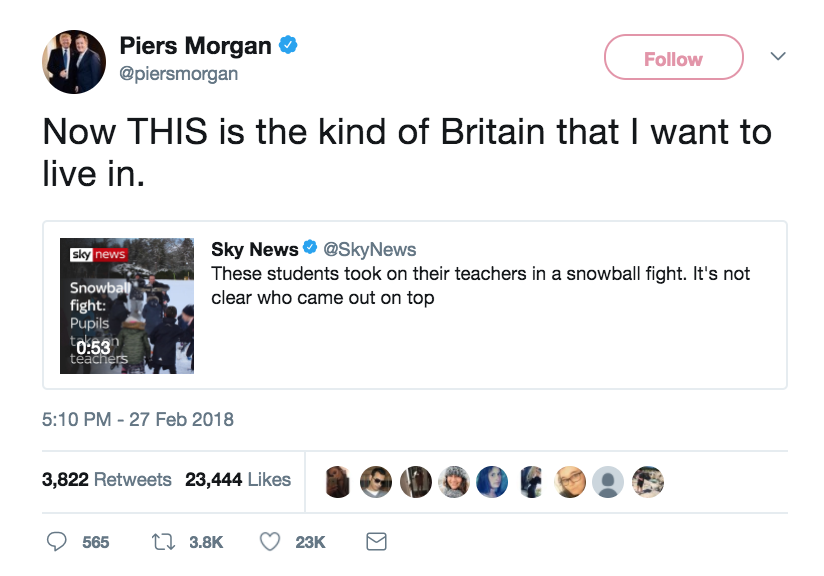The height and width of the screenshot is (576, 824).
Task: Open Piers Morgan display name link
Action: (195, 46)
